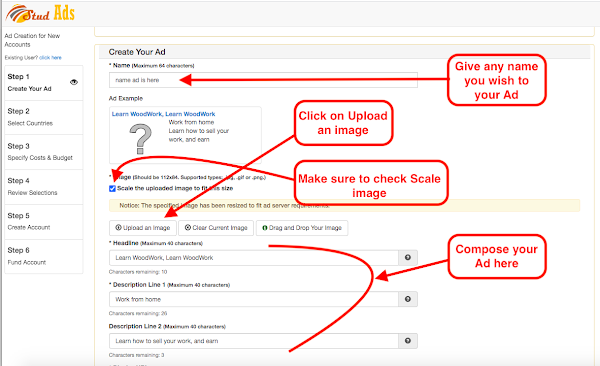The height and width of the screenshot is (366, 600).
Task: Click Drag and Drop Your Image button
Action: tap(302, 228)
